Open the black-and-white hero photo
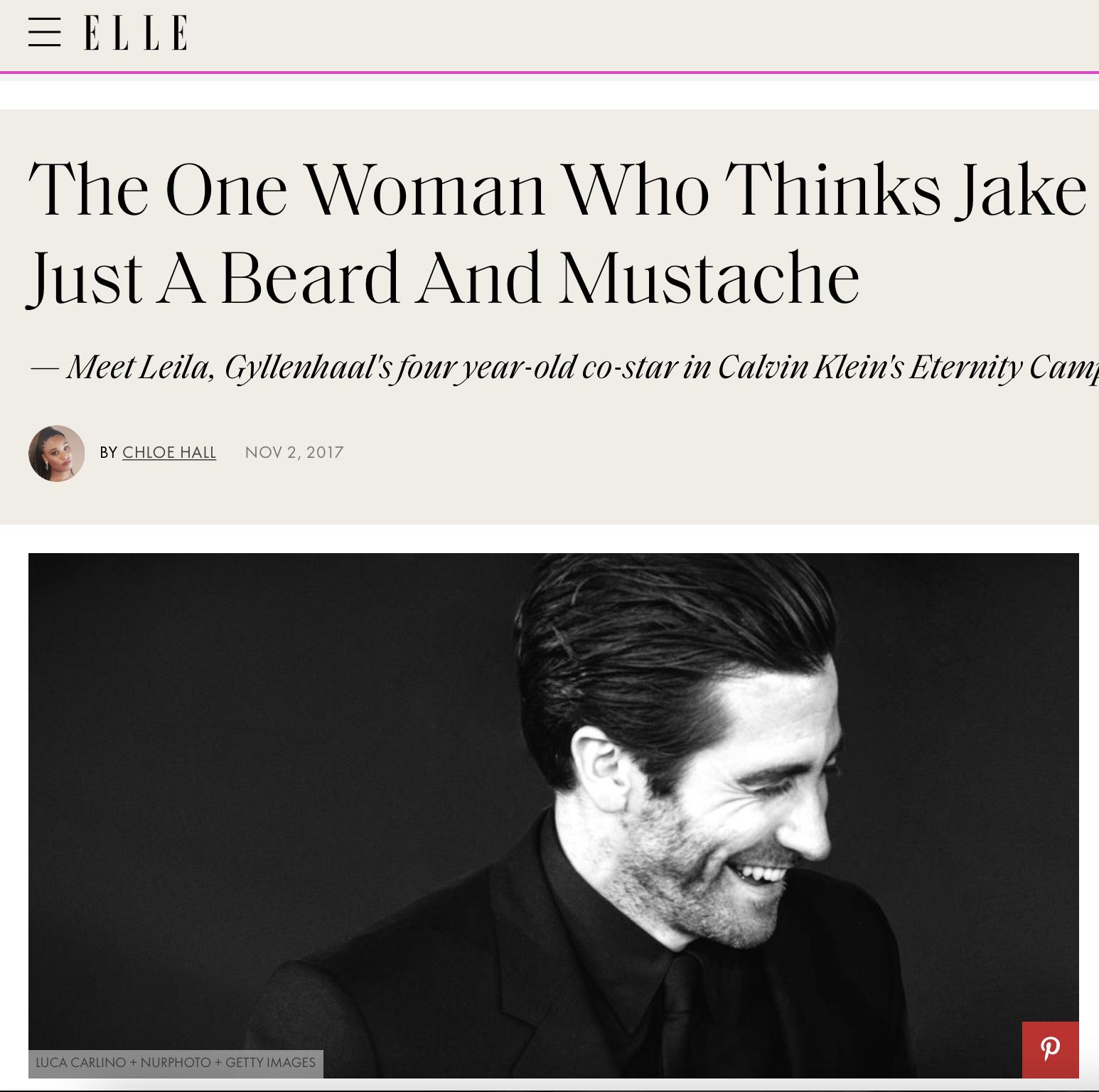Screen dimensions: 1099x1092 click(x=554, y=815)
